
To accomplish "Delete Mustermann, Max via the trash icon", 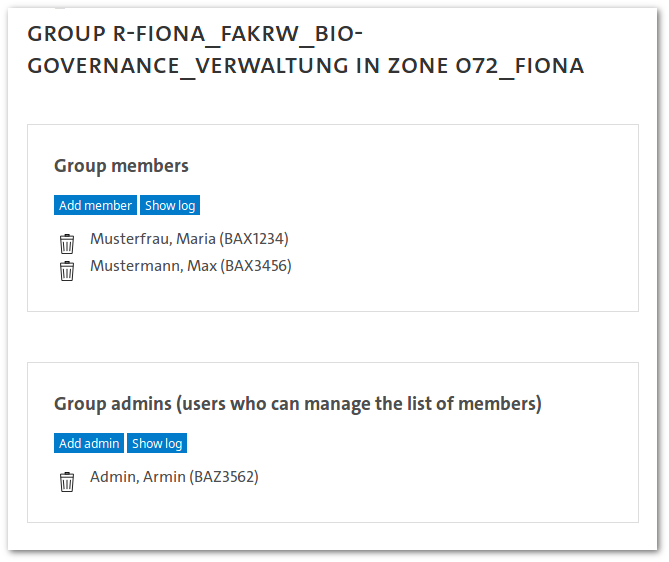I will click(x=67, y=271).
